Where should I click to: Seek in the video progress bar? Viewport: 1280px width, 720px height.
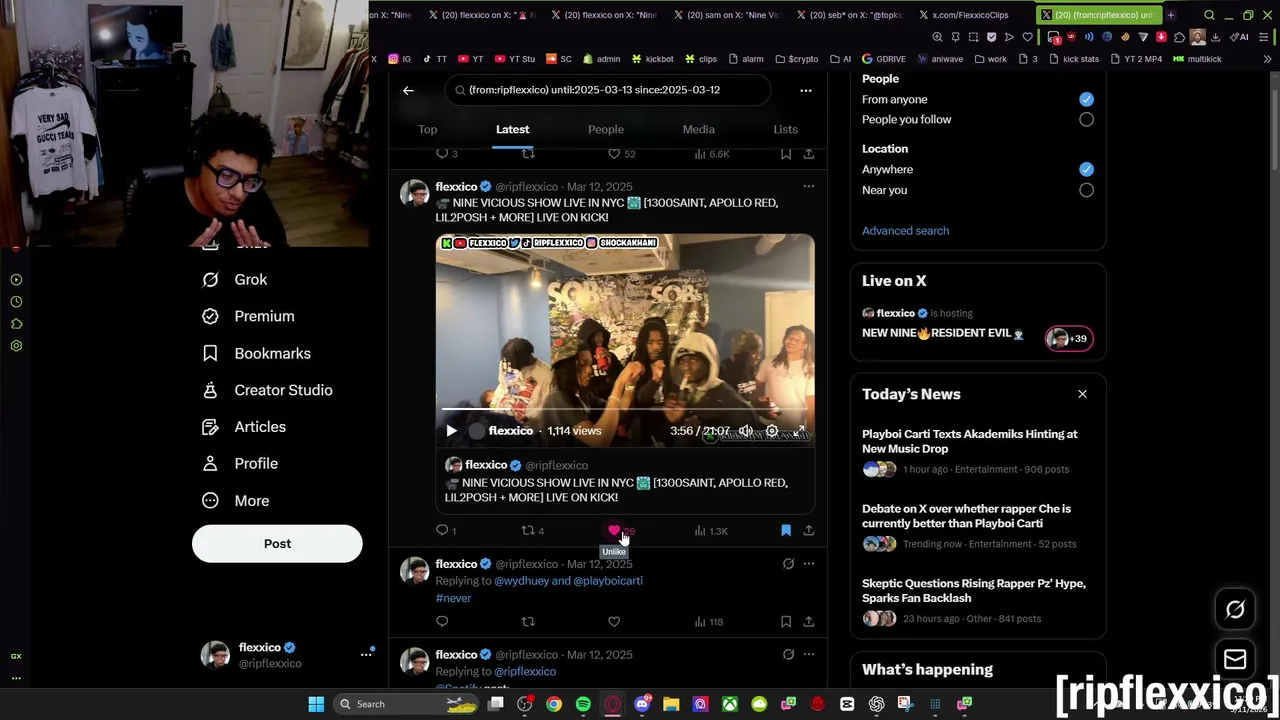pyautogui.click(x=625, y=410)
